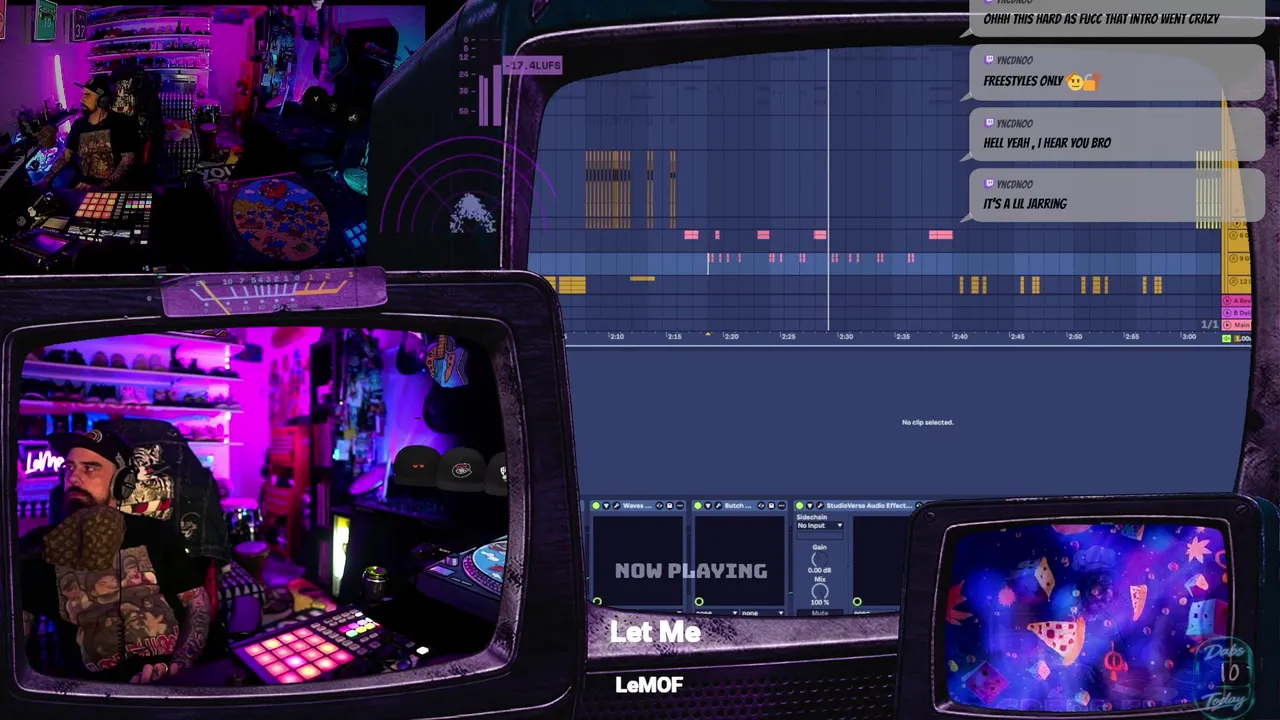The height and width of the screenshot is (720, 1280).
Task: Open the second 'none' dropdown under Butch
Action: (763, 613)
